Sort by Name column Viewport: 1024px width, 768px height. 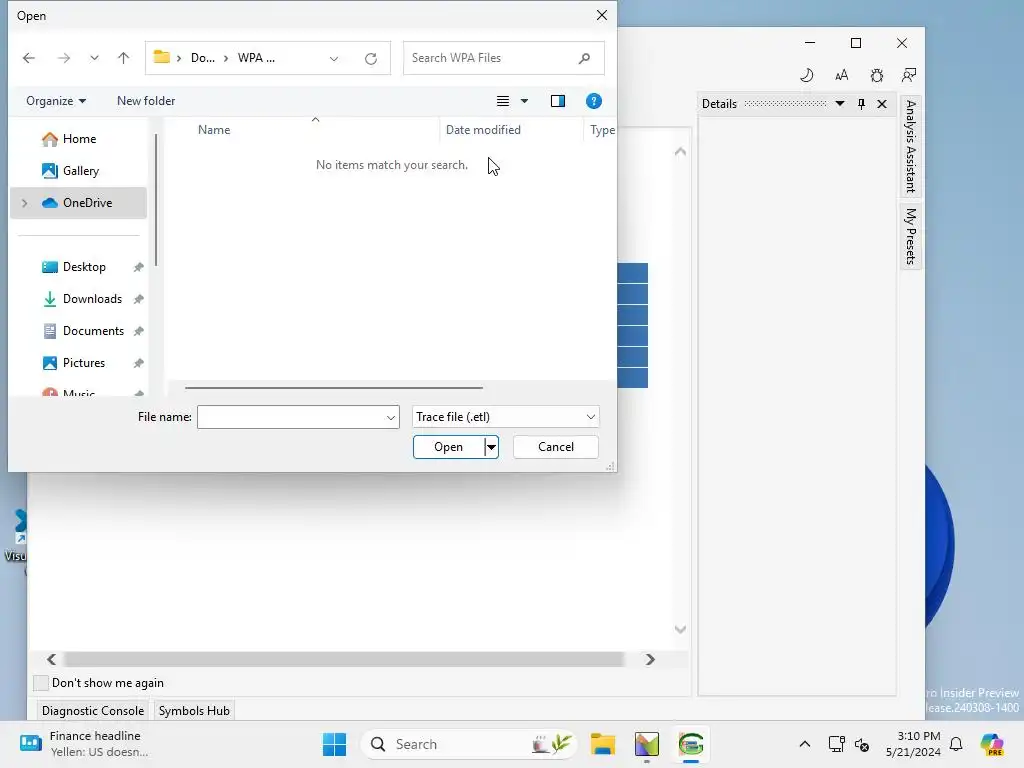214,130
